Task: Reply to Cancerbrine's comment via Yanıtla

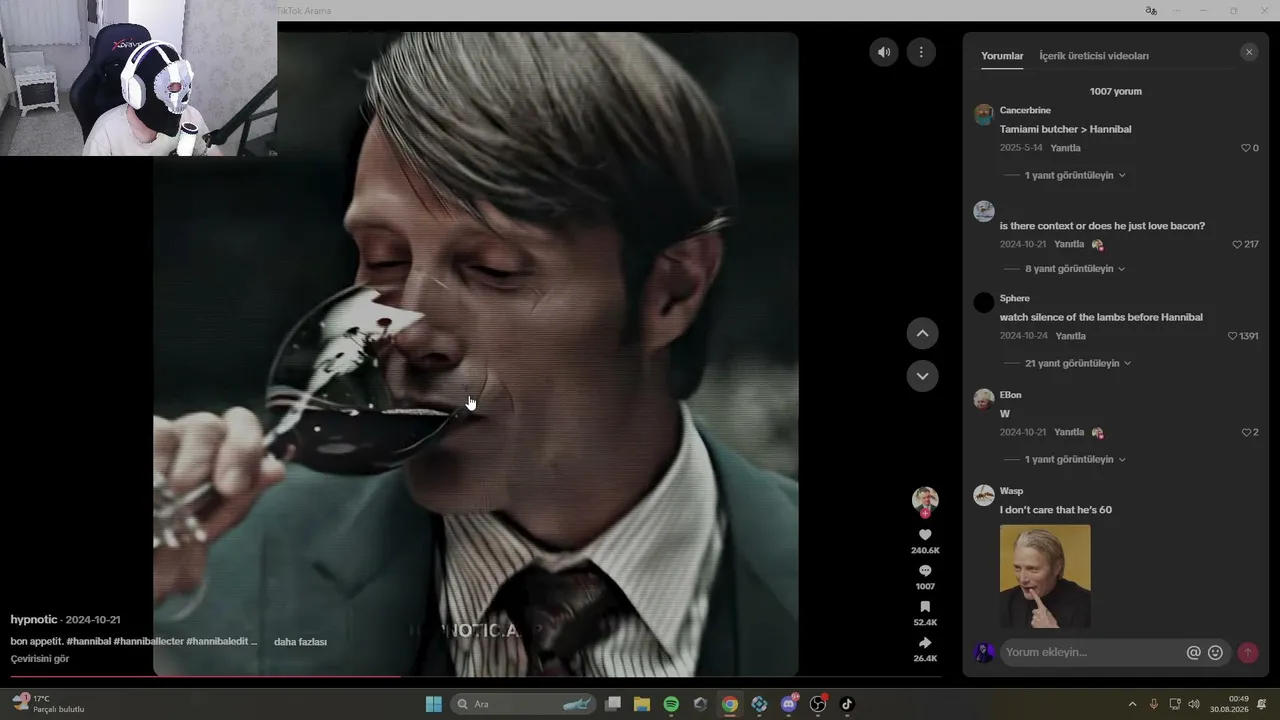Action: 1065,148
